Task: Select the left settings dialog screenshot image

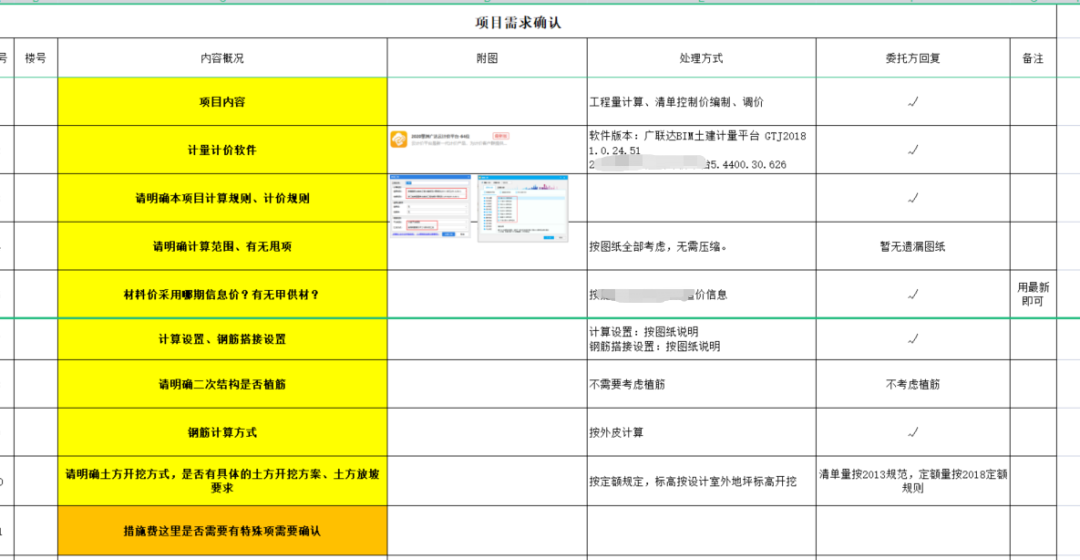Action: tap(429, 207)
